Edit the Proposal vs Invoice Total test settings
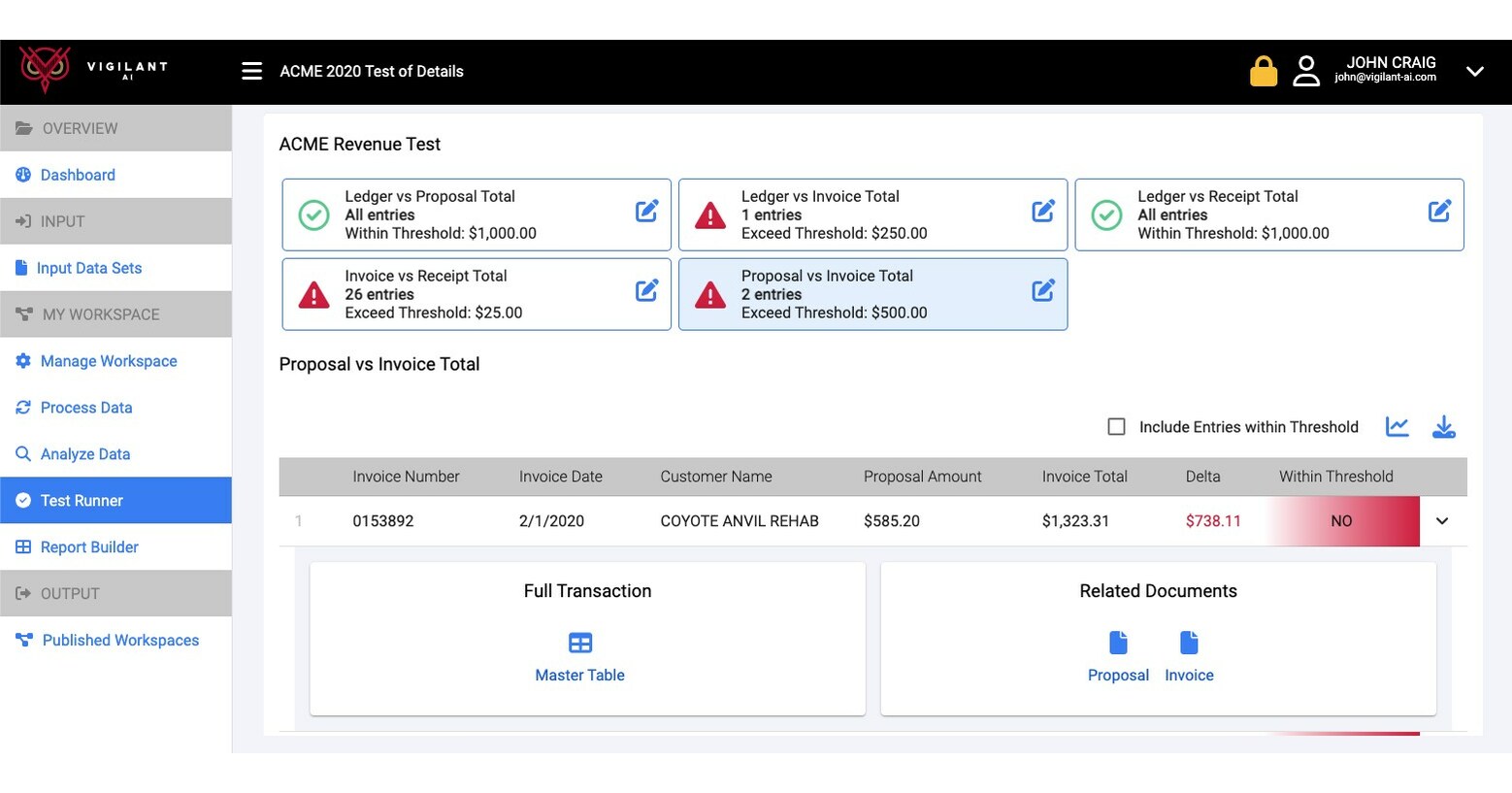 pos(1043,289)
